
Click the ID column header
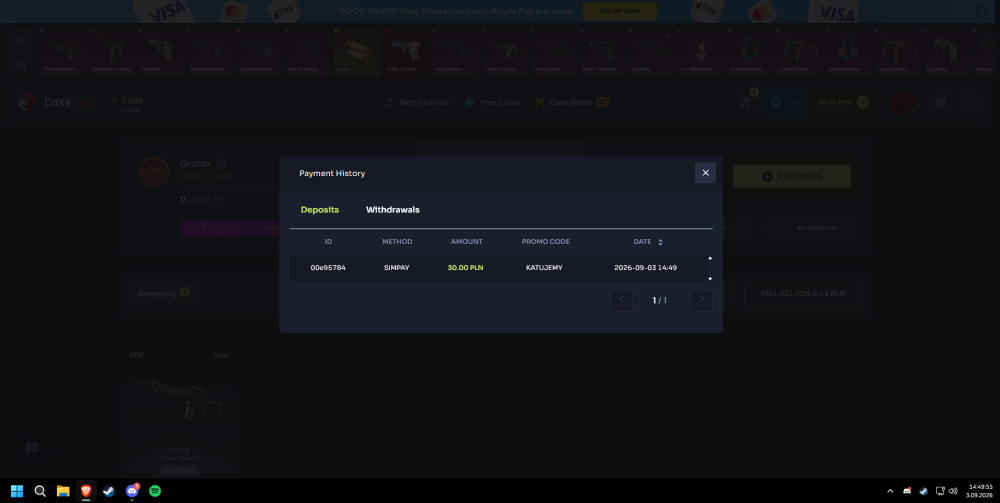point(328,242)
